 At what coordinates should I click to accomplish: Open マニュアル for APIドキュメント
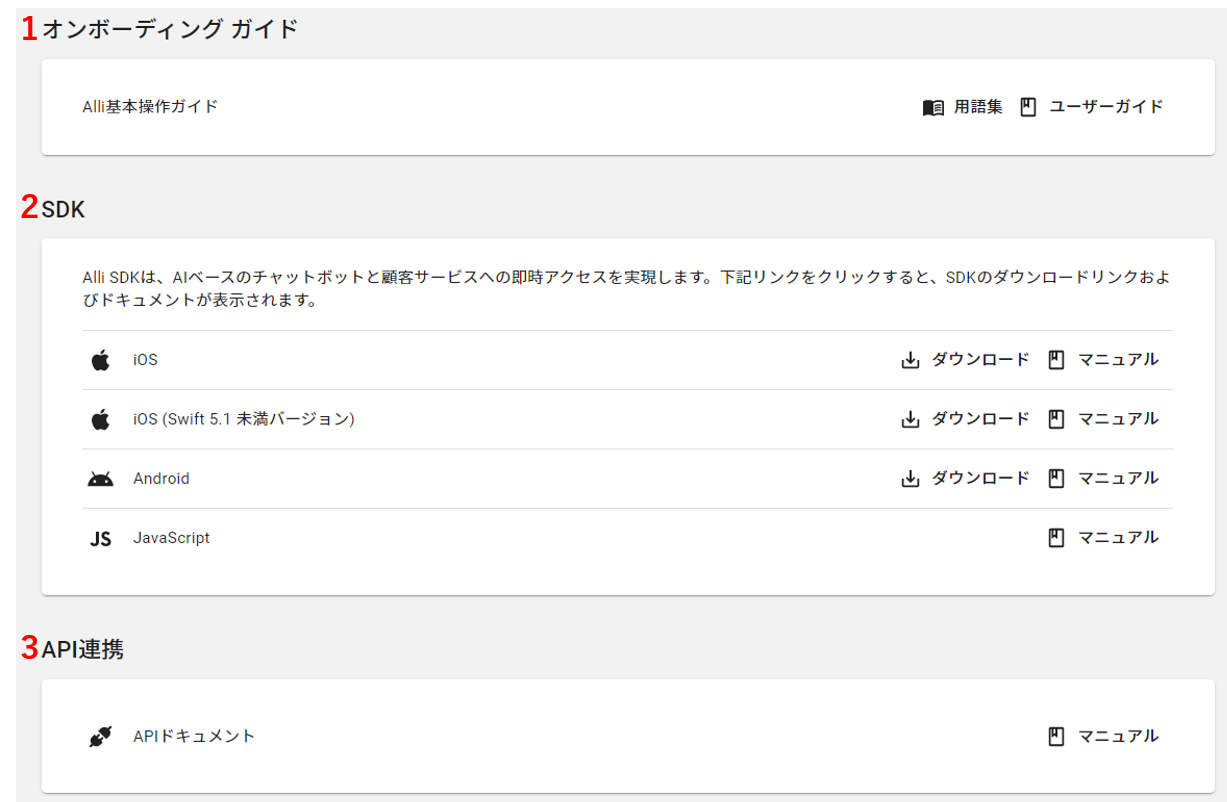pos(1118,736)
